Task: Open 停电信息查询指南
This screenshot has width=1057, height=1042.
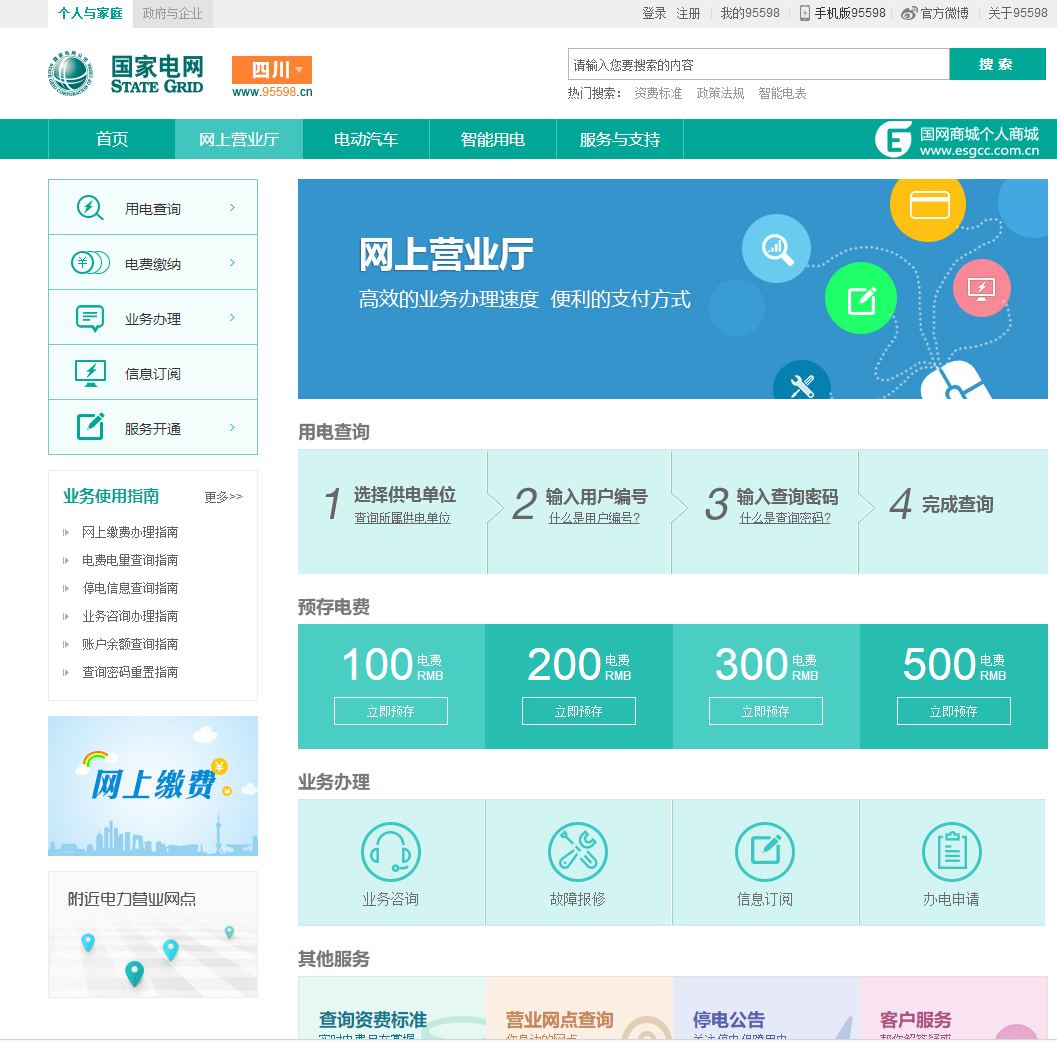Action: pos(130,588)
